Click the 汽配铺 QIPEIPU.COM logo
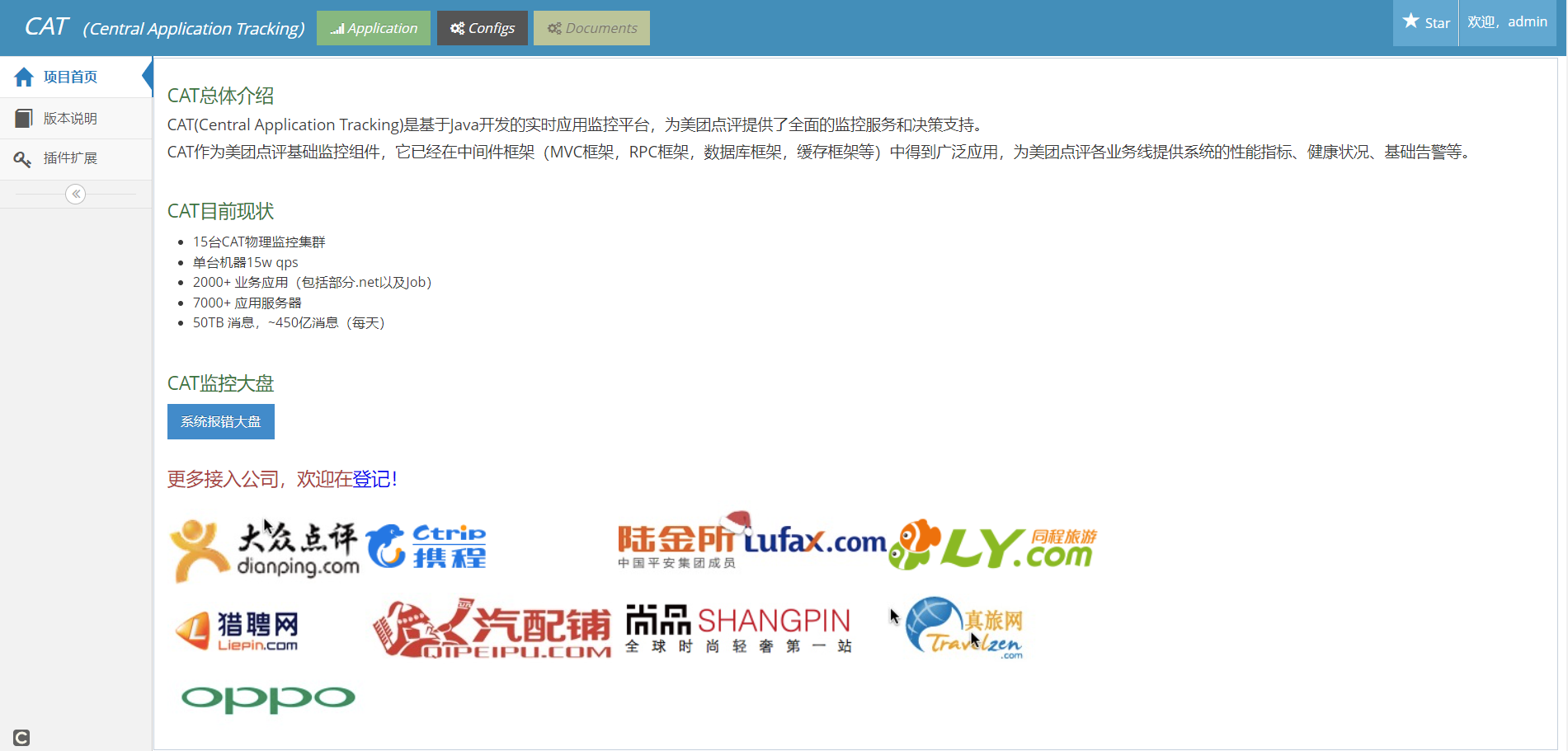This screenshot has height=751, width=1568. (x=492, y=629)
